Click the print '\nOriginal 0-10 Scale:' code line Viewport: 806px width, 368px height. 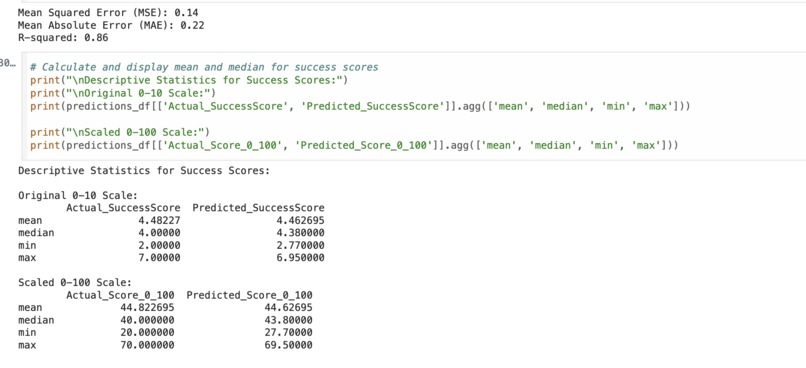[x=123, y=93]
